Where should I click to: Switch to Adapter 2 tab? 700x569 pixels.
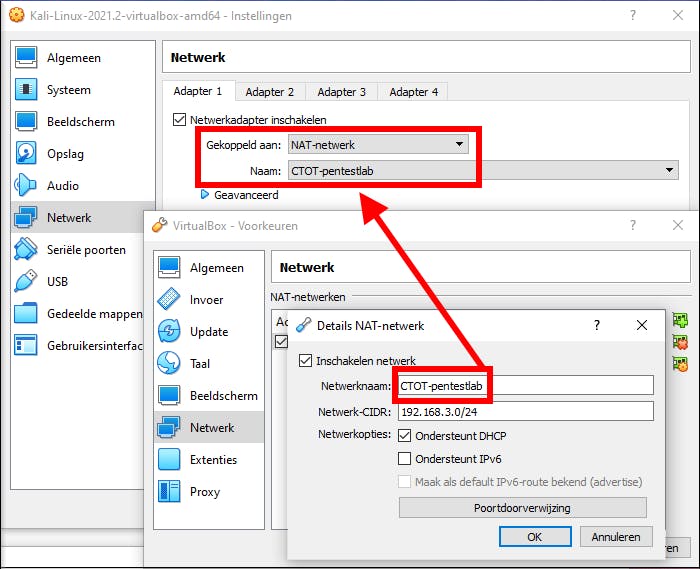point(270,92)
